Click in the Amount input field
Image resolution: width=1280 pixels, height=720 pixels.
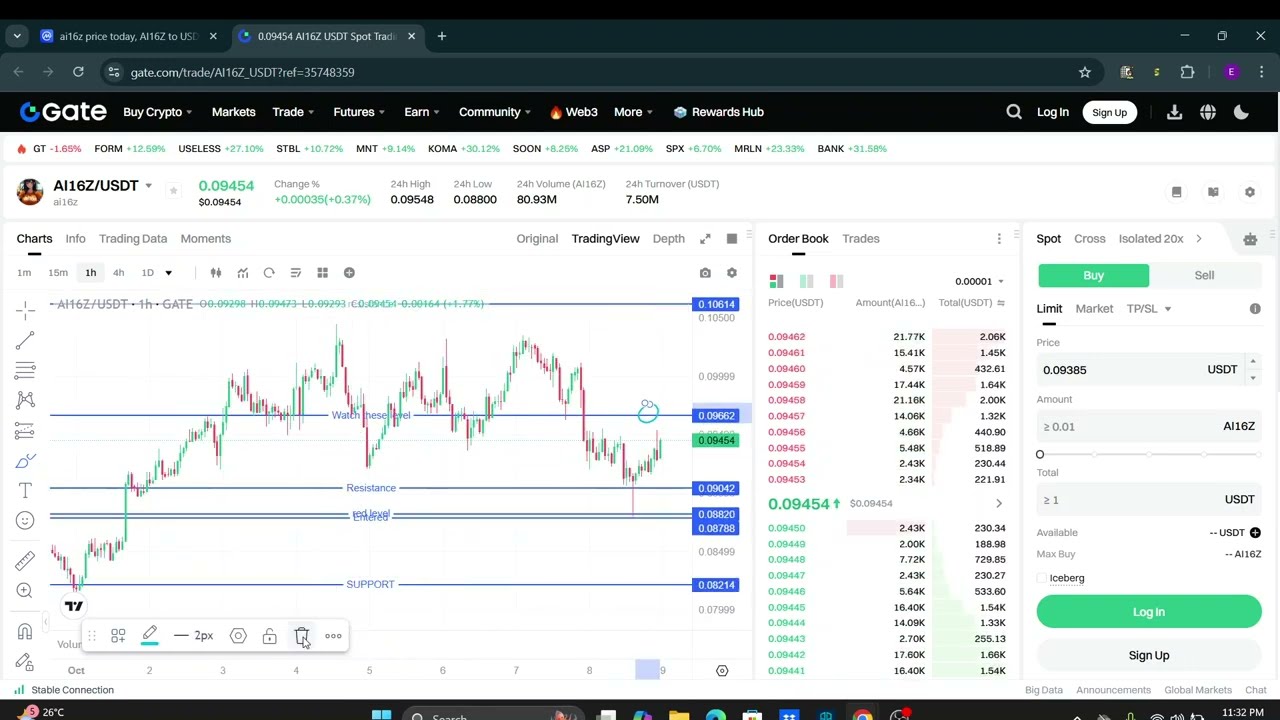pyautogui.click(x=1148, y=427)
